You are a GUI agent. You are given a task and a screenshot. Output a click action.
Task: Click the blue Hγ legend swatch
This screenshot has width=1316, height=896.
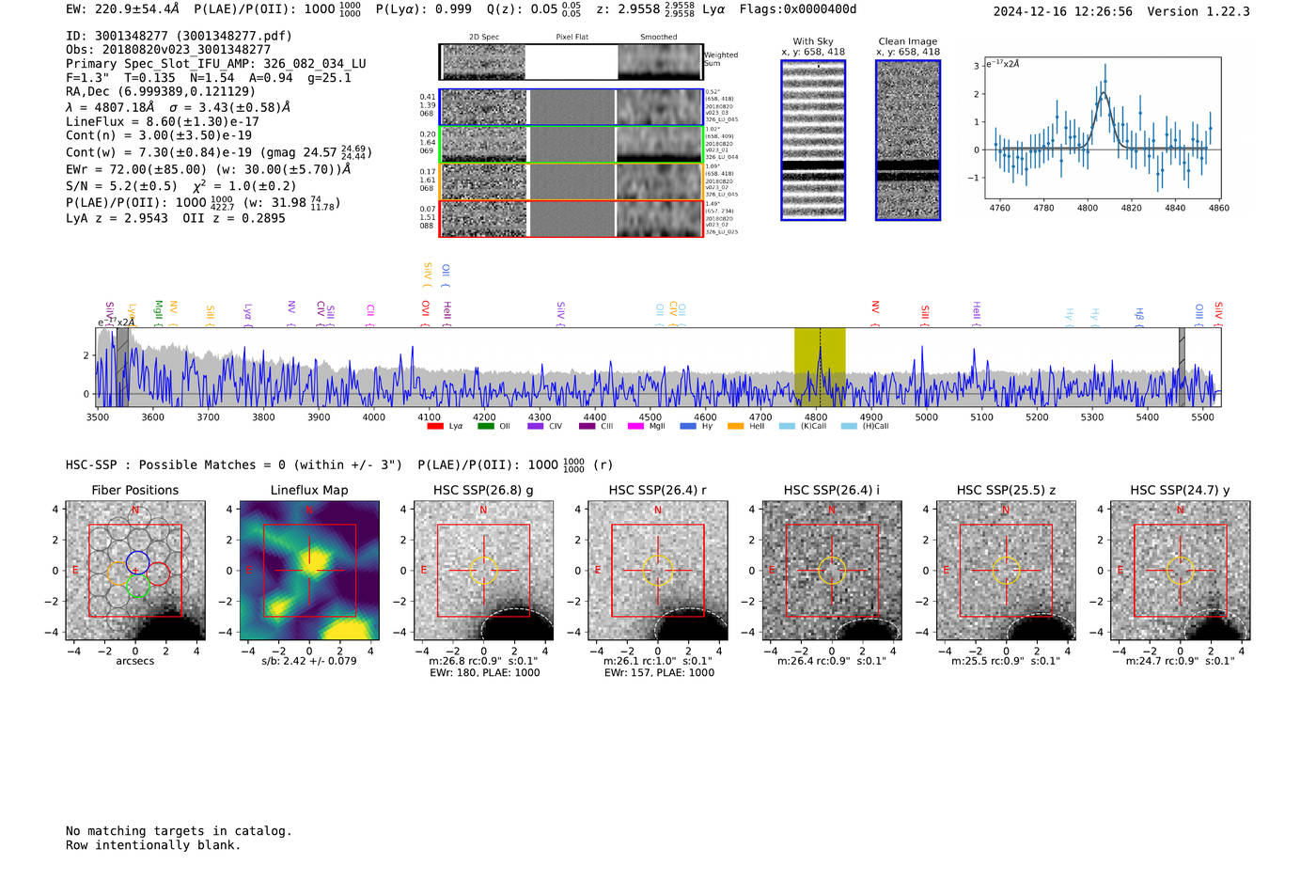687,427
